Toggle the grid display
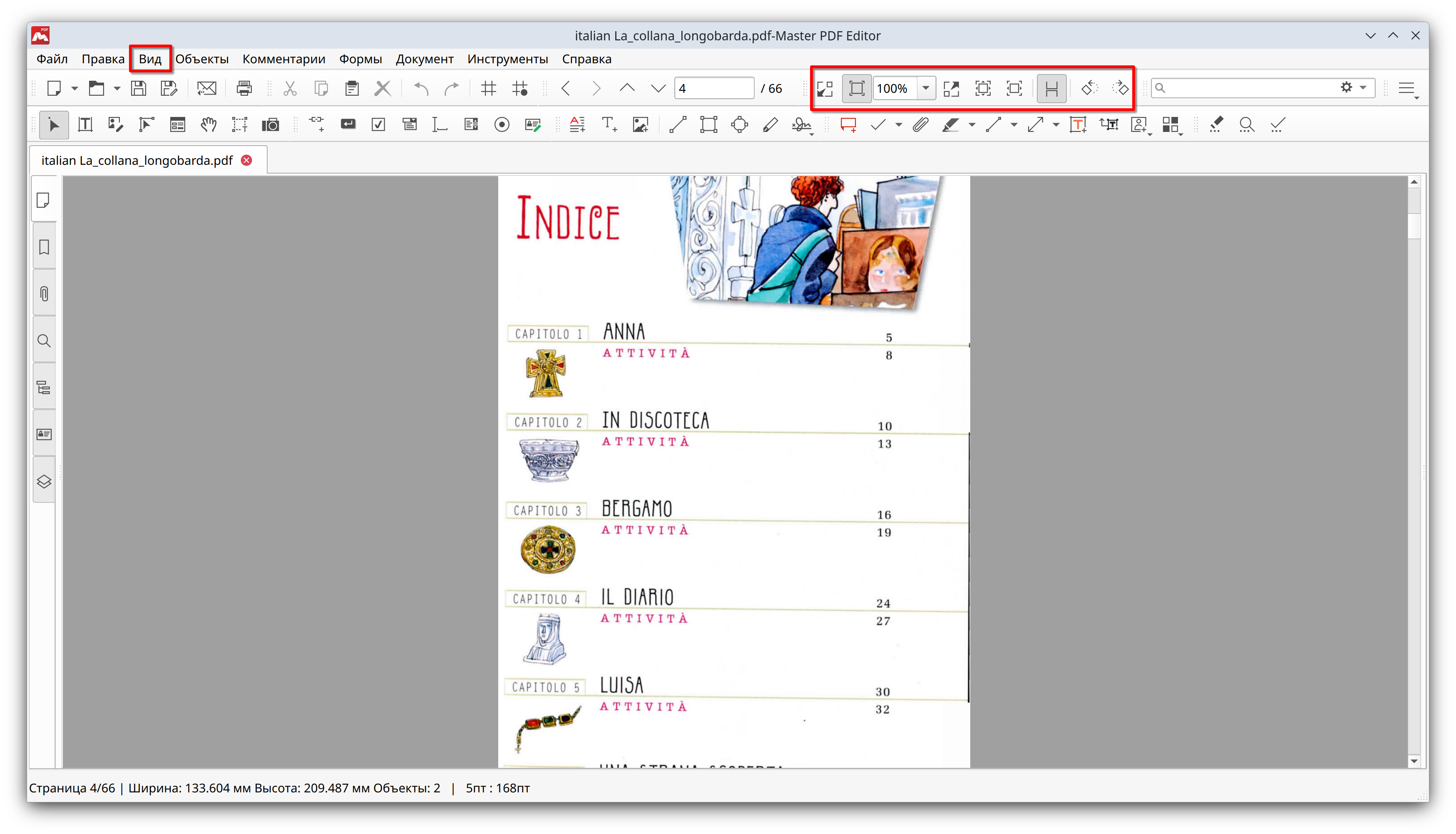The width and height of the screenshot is (1456, 834). [x=489, y=88]
